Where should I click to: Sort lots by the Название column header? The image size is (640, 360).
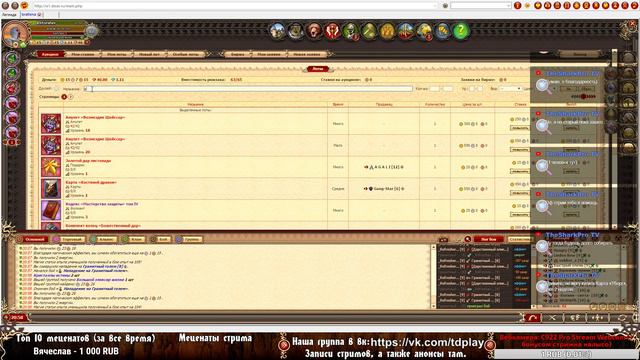(196, 104)
